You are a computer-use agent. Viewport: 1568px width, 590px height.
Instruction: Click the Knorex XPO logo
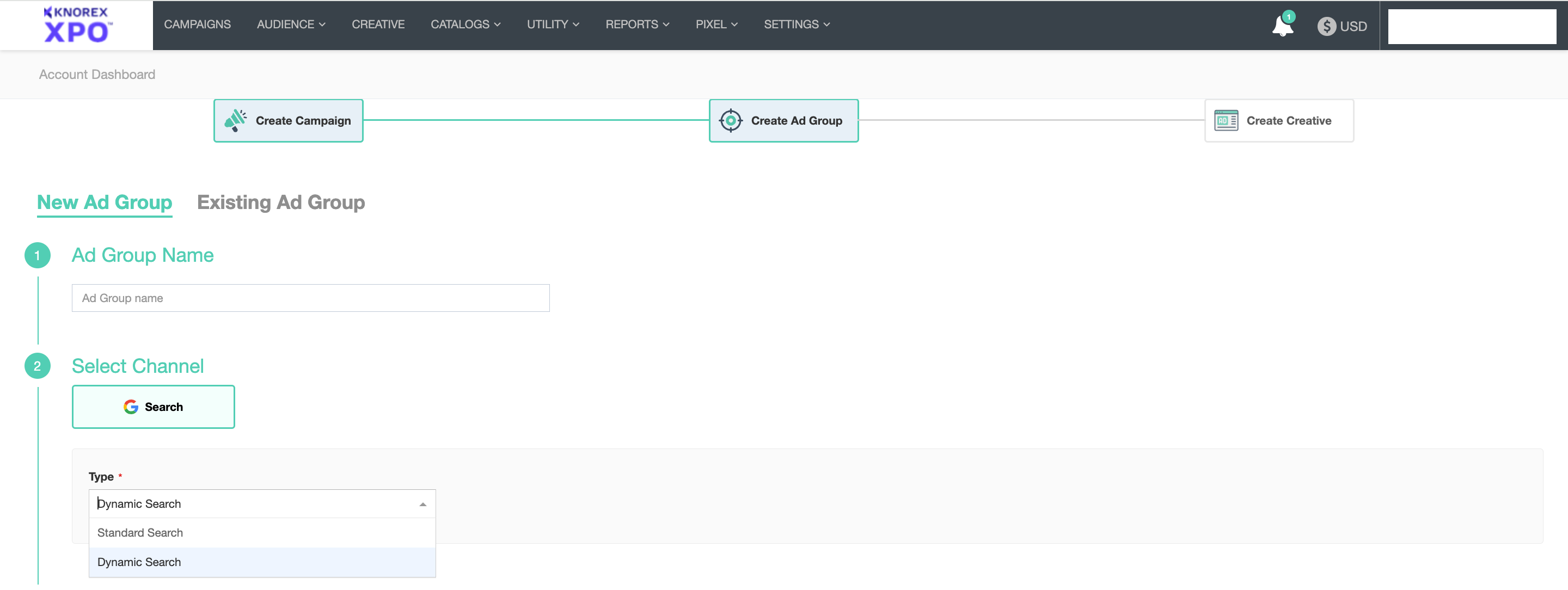pyautogui.click(x=77, y=25)
